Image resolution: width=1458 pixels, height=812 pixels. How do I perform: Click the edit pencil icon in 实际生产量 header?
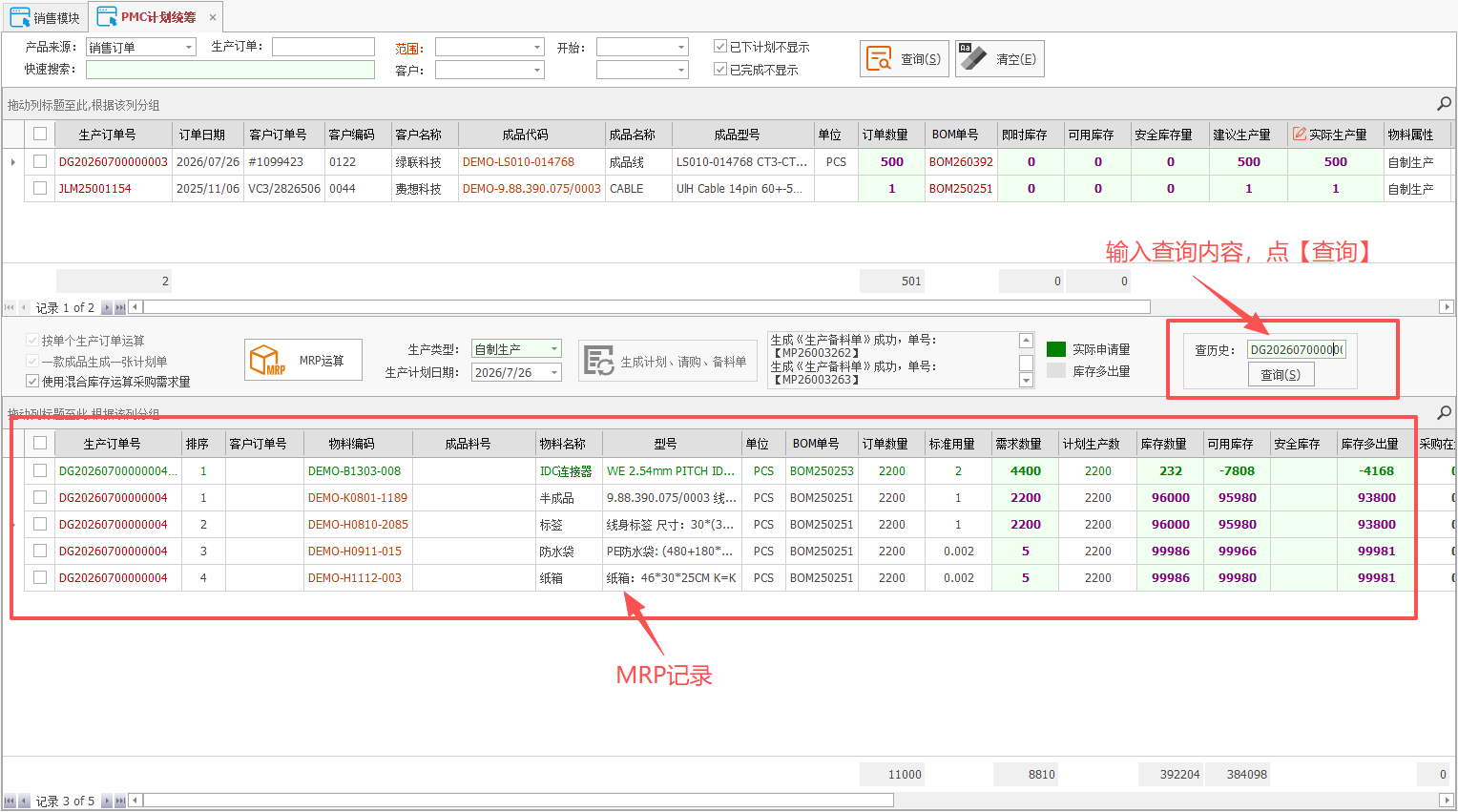click(1299, 135)
